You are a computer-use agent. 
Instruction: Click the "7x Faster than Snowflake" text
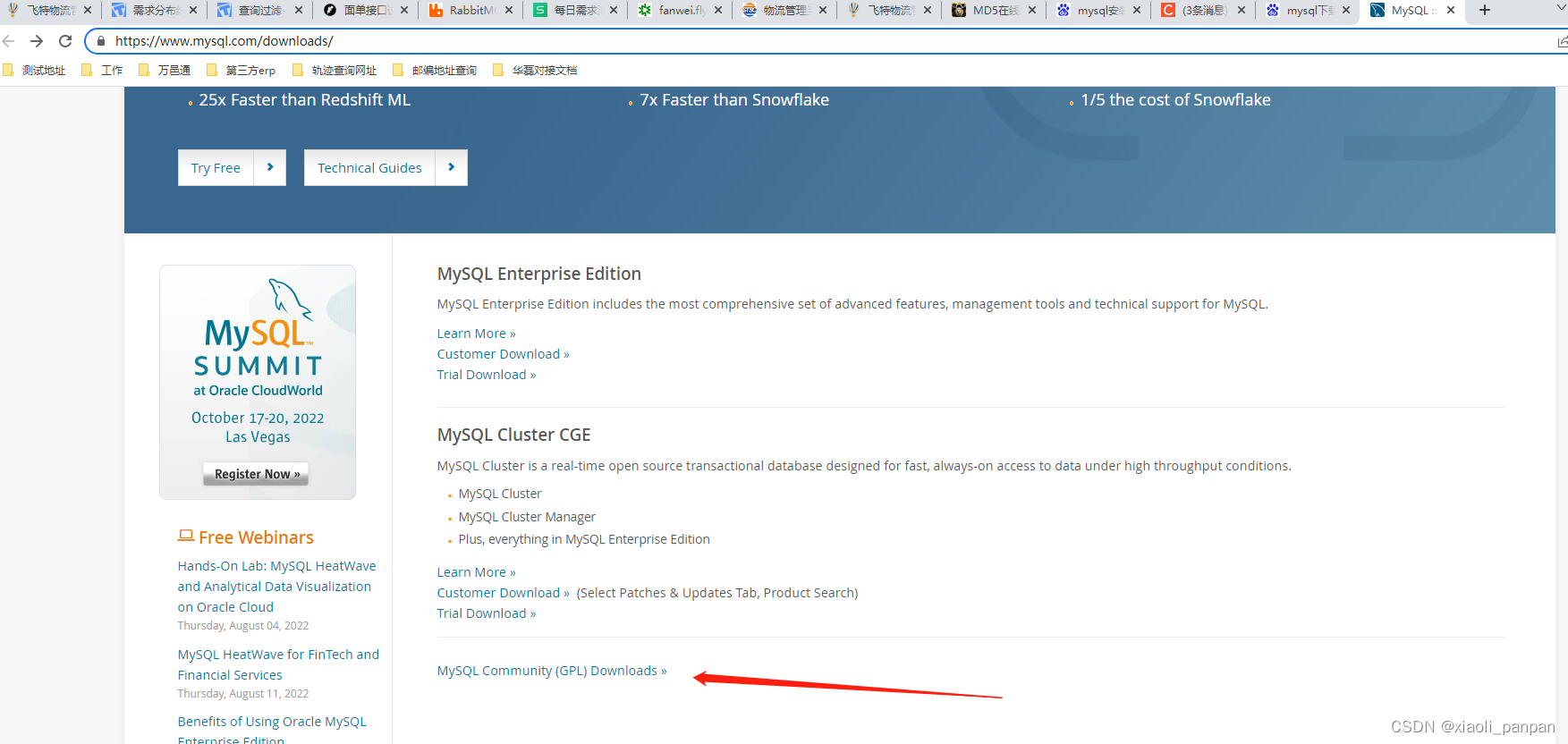pos(734,100)
